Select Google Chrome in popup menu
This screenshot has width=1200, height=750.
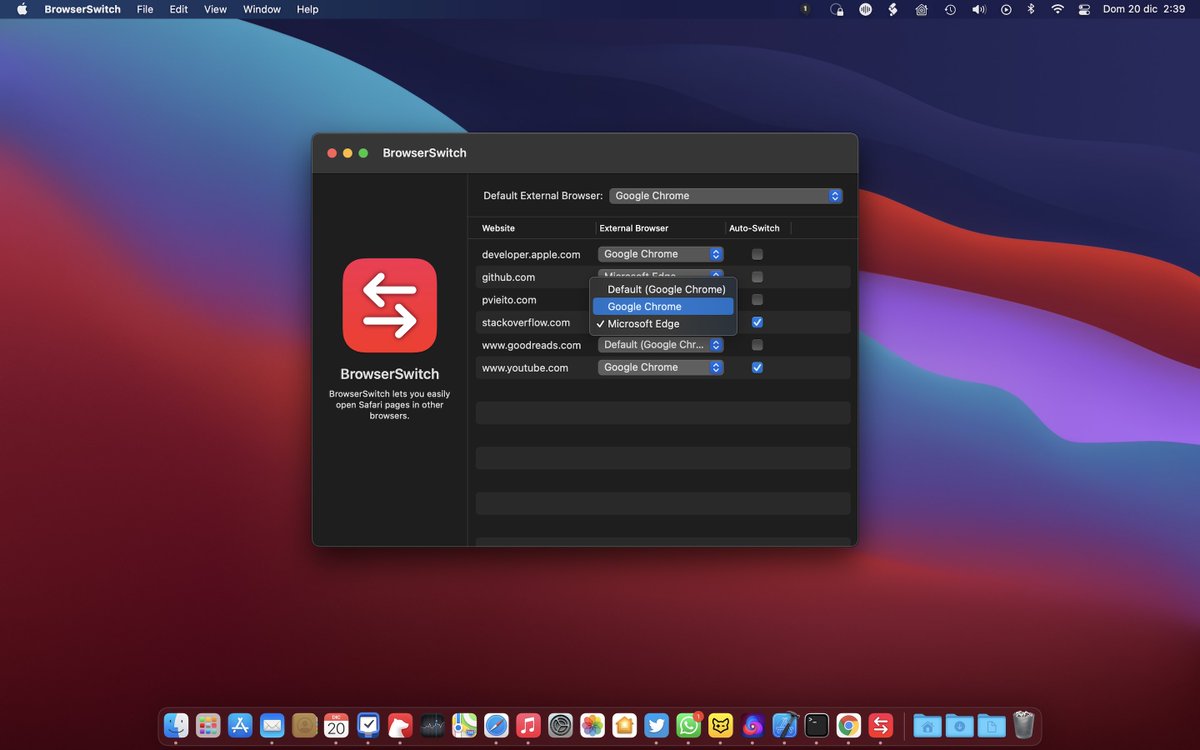click(x=663, y=307)
